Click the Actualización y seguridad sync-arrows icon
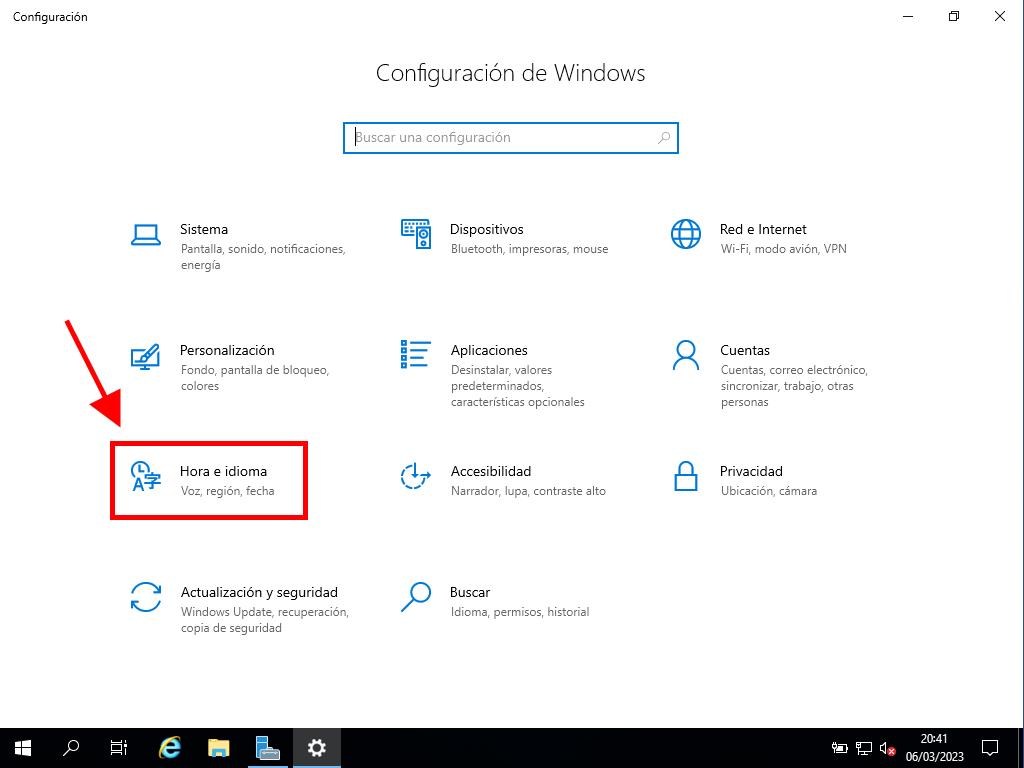The image size is (1024, 768). 146,597
